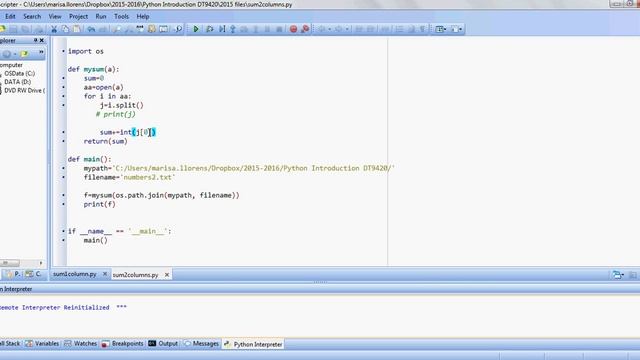The image size is (640, 360).
Task: Toggle breakpoint on 'for i in aa:' line
Action: [63, 96]
